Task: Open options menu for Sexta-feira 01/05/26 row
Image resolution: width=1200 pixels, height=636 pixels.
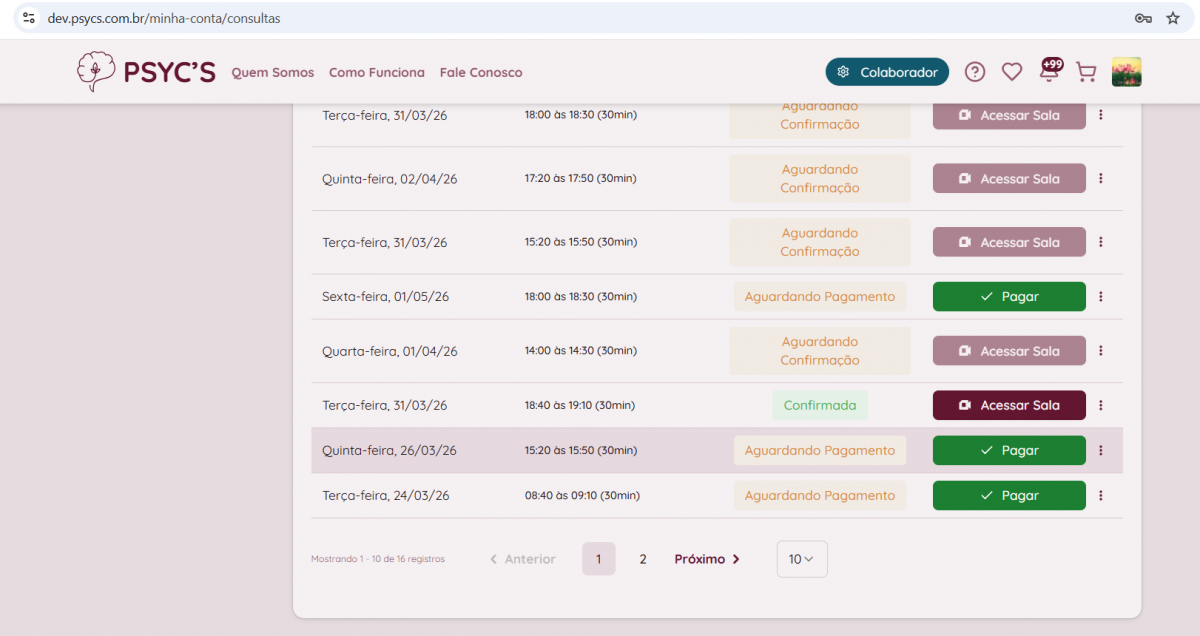Action: click(1101, 296)
